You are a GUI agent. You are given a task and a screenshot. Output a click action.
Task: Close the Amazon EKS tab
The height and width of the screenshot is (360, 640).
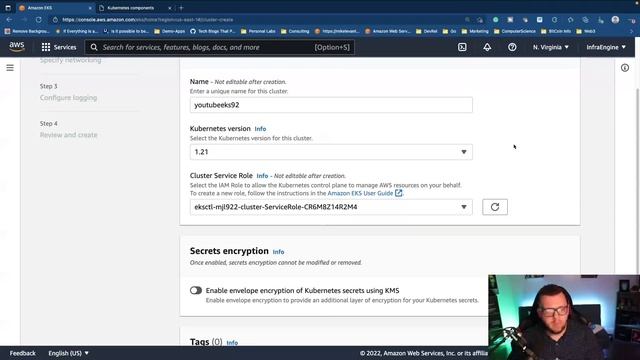(90, 8)
